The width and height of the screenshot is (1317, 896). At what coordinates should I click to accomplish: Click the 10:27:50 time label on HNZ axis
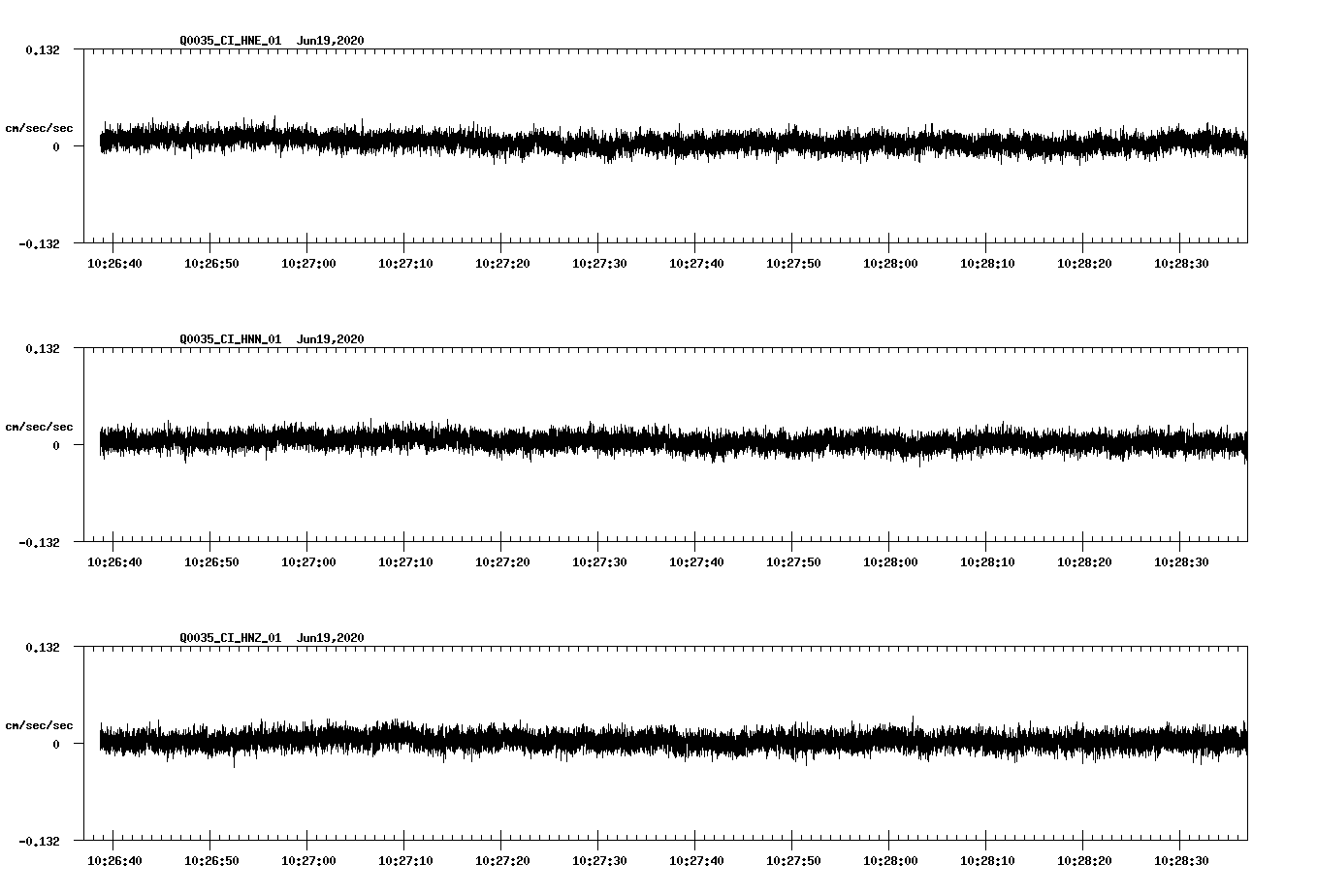[793, 861]
